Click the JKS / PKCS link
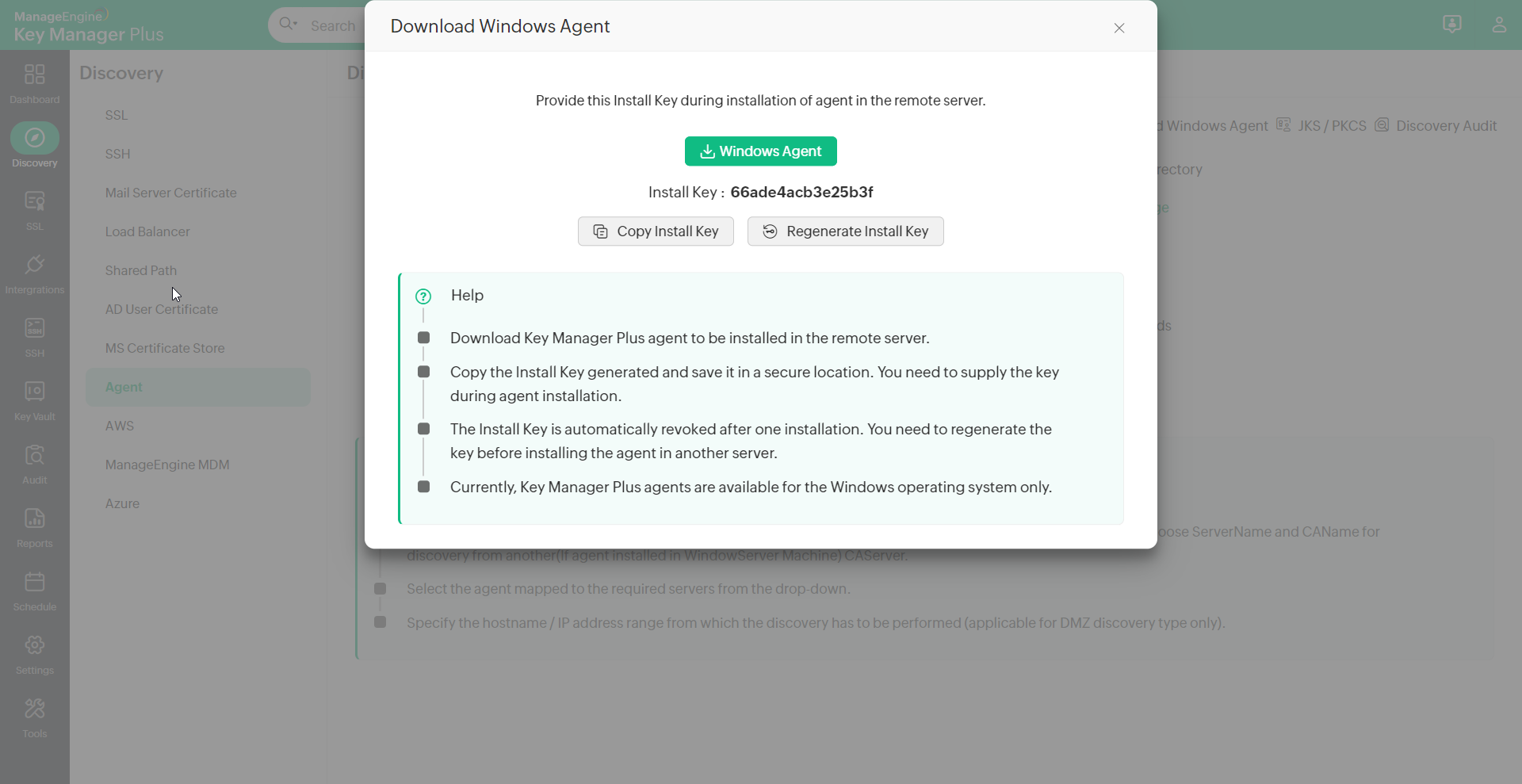 1332,125
